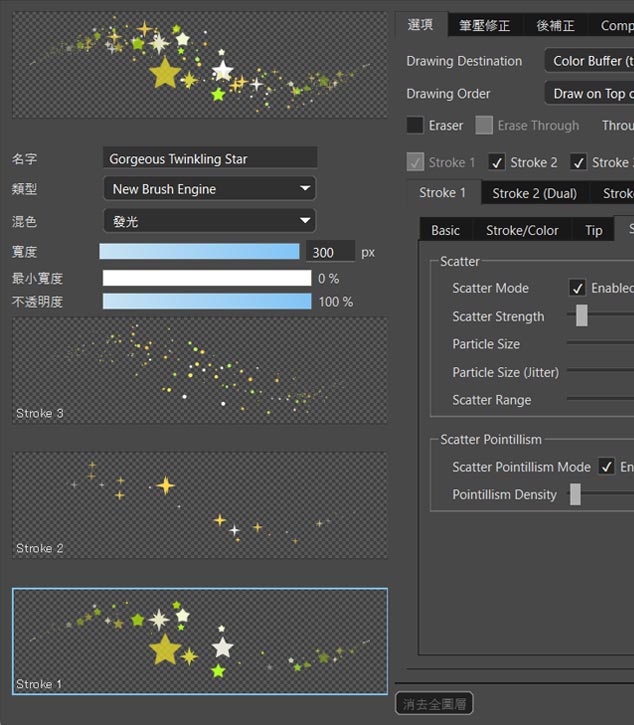634x725 pixels.
Task: Click the Scatter Strength slider handle
Action: pos(581,316)
